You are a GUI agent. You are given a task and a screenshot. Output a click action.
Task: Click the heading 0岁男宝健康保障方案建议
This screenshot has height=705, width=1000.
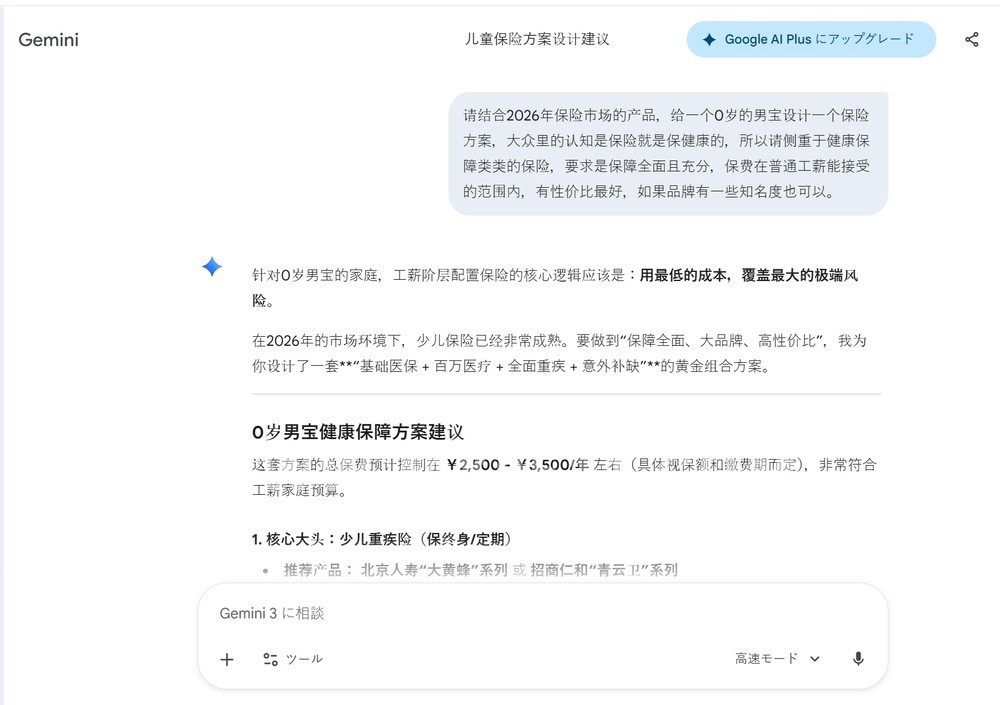[x=358, y=433]
